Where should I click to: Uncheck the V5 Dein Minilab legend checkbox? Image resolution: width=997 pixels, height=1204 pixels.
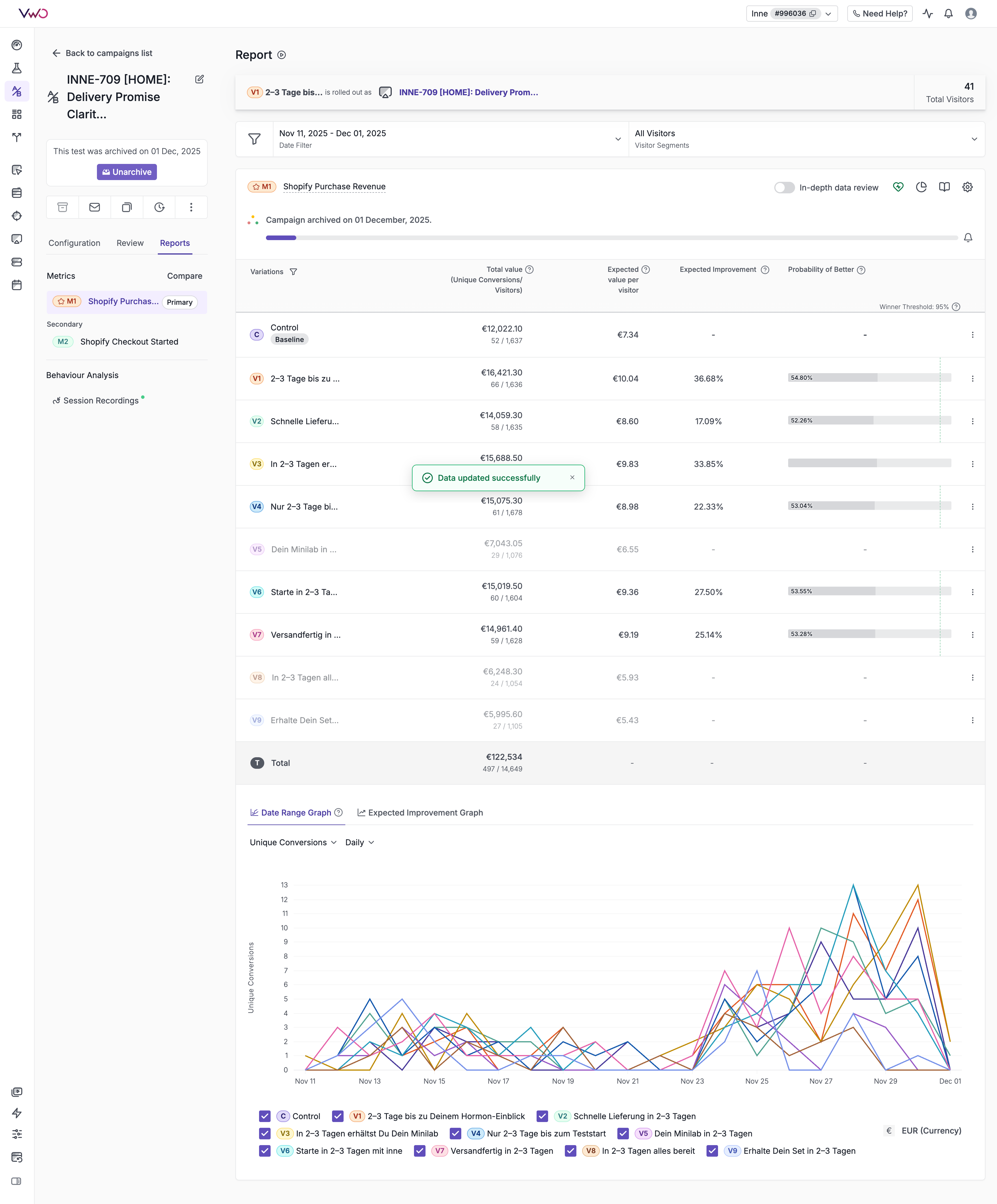point(623,1134)
